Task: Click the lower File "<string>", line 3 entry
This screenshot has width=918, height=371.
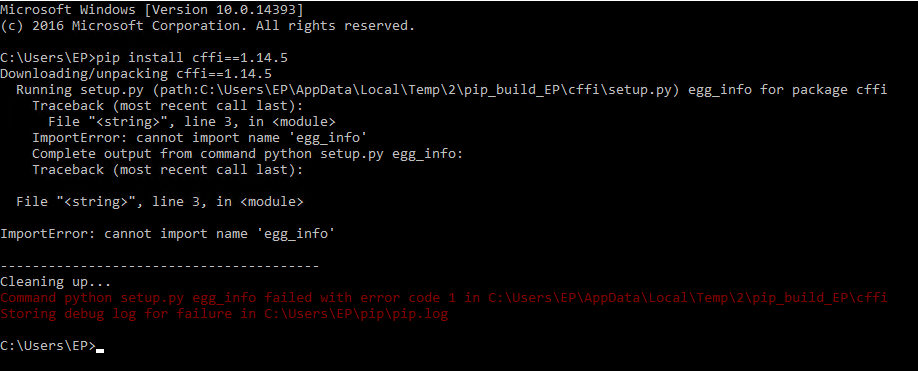Action: pos(160,202)
